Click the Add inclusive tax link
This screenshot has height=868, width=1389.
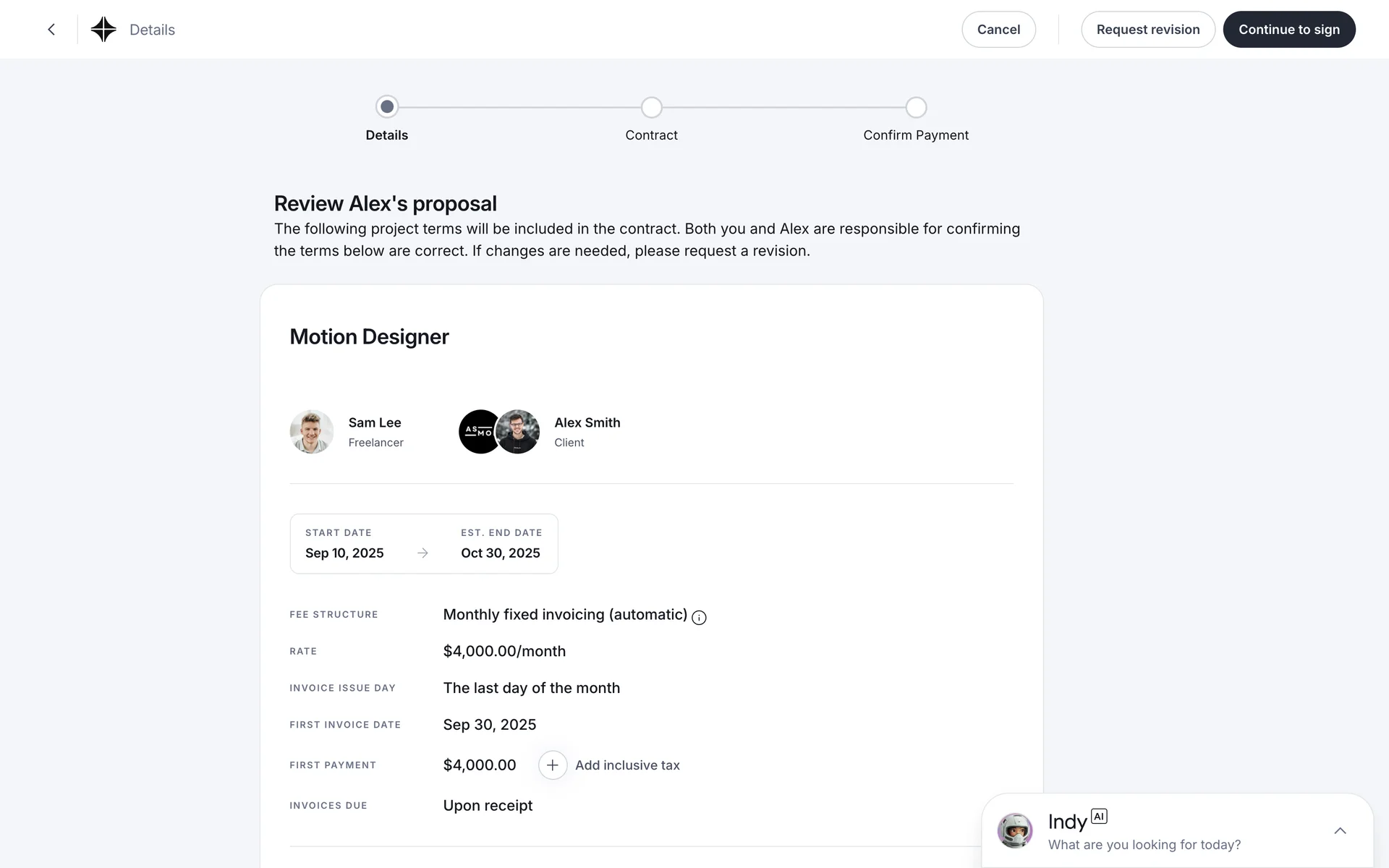[x=627, y=765]
